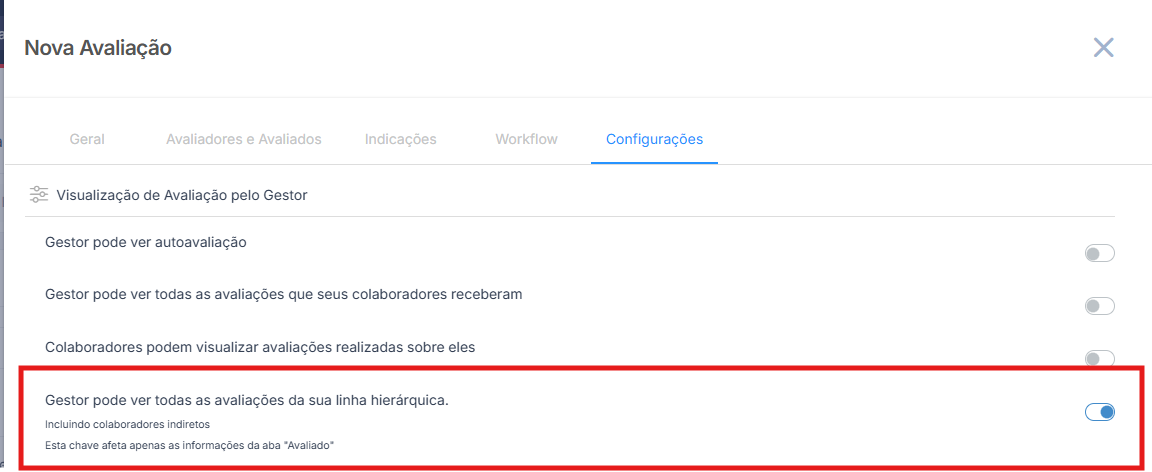Turn on toggle for avaliações que colaboradores receberam
The width and height of the screenshot is (1152, 472).
tap(1099, 306)
